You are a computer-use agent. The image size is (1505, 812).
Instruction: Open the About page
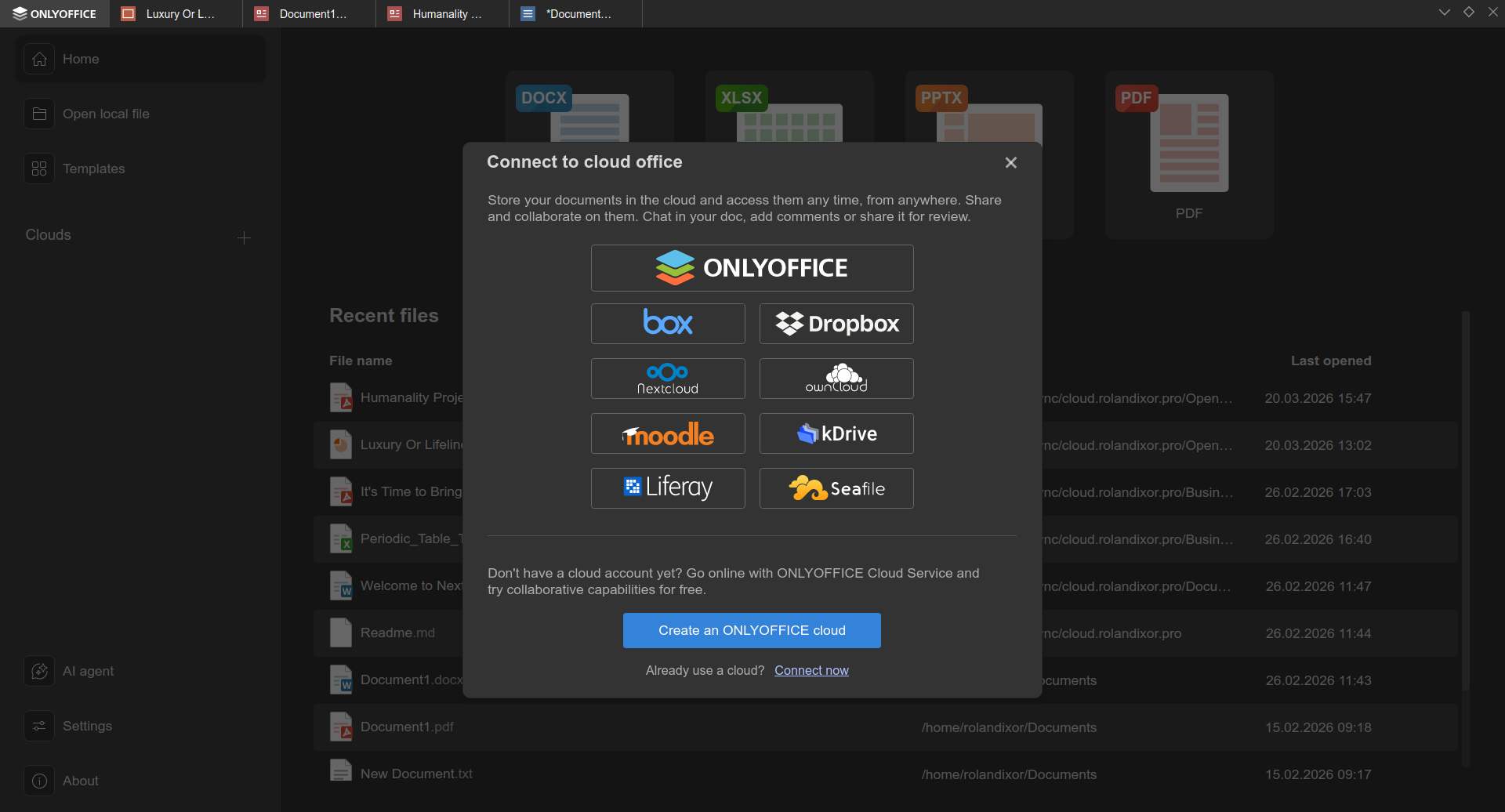point(80,781)
